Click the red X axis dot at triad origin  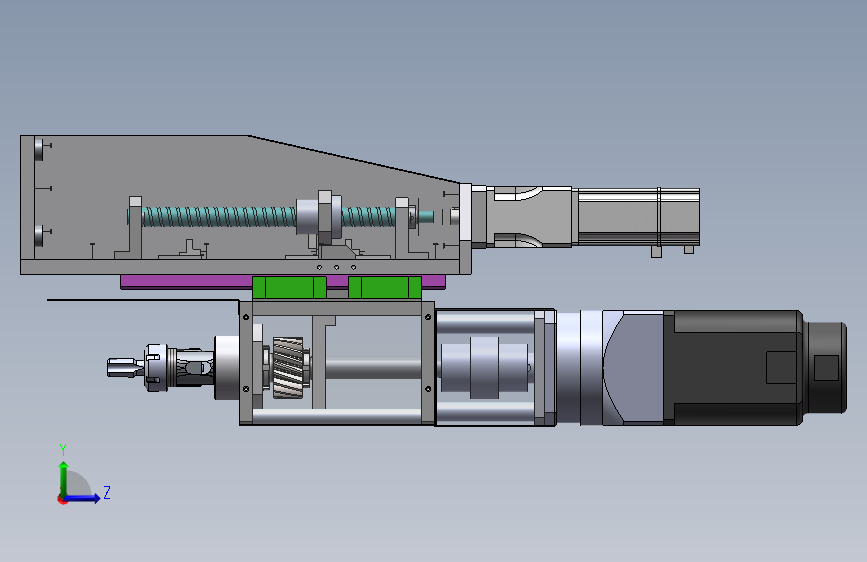click(62, 499)
